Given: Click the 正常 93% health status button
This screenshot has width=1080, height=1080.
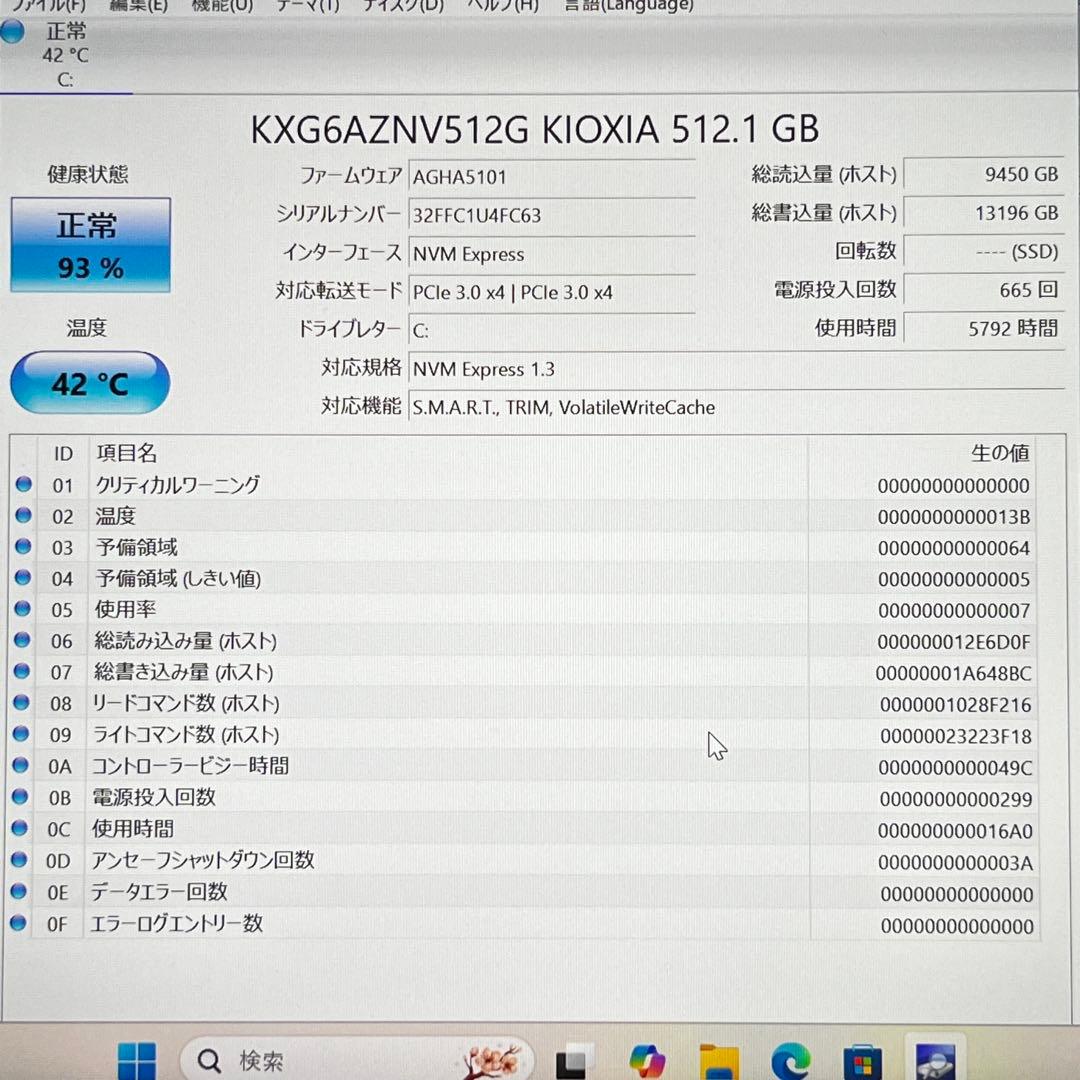Looking at the screenshot, I should [x=90, y=245].
